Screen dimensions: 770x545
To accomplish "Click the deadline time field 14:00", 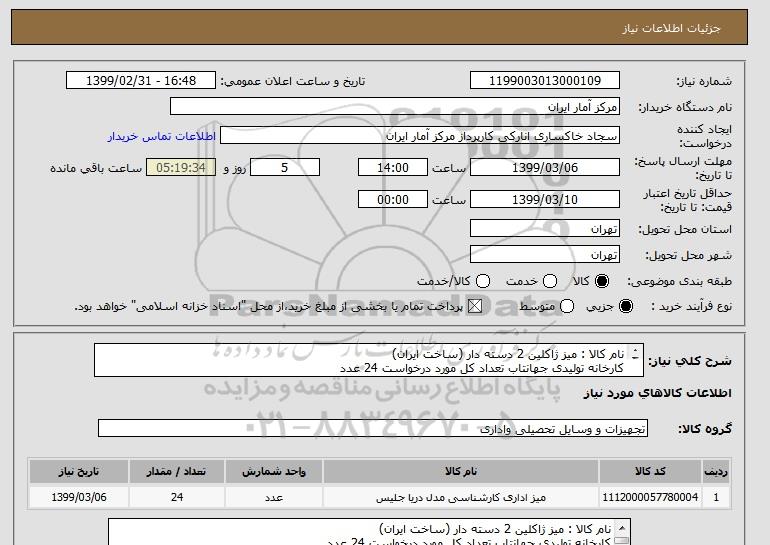I will (393, 167).
